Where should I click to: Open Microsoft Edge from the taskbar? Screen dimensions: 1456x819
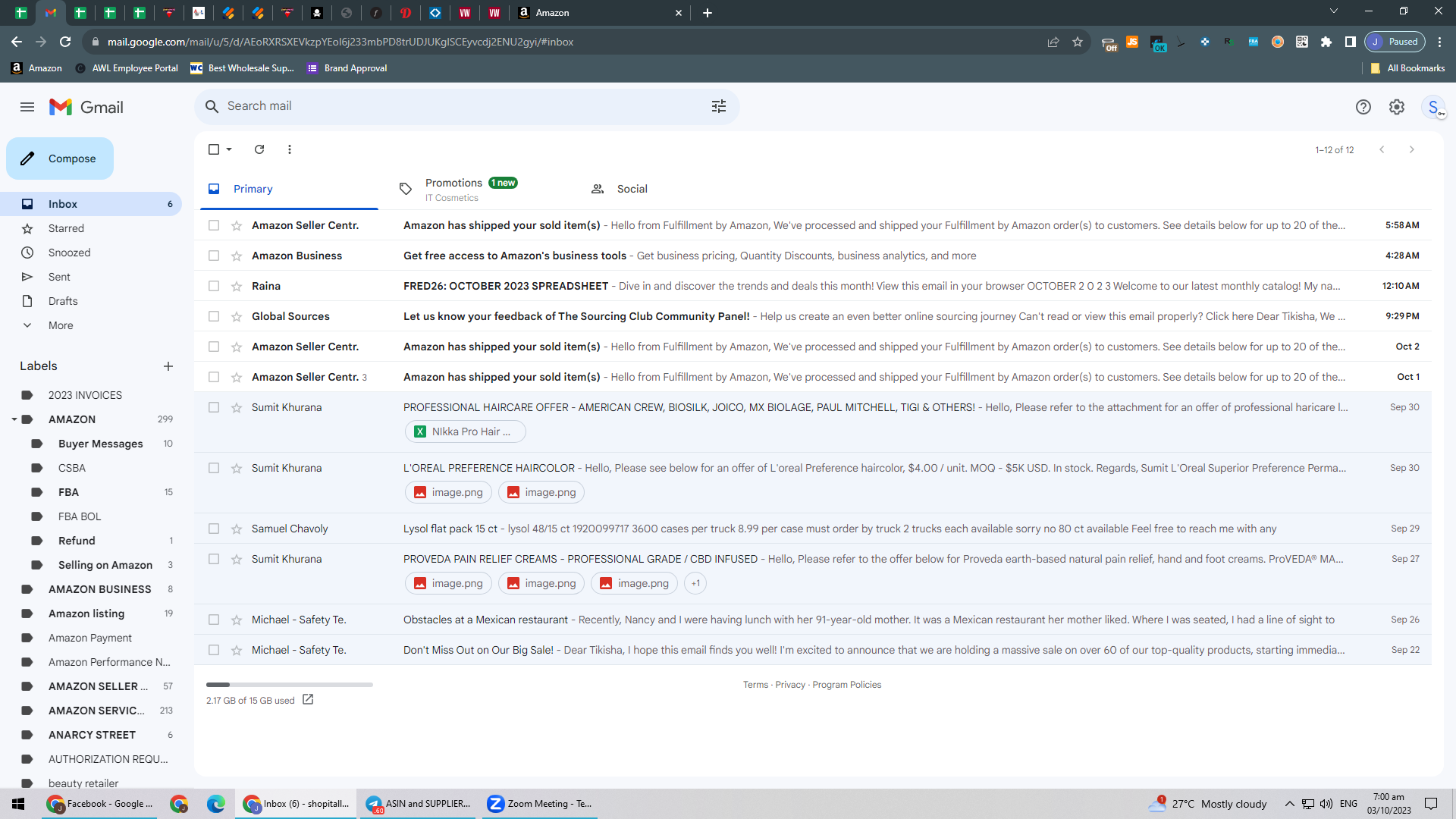216,804
